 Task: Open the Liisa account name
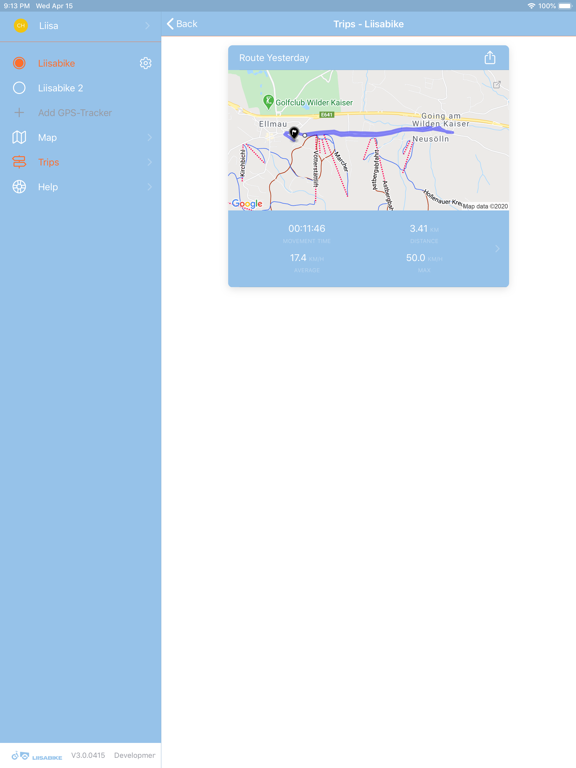click(48, 26)
